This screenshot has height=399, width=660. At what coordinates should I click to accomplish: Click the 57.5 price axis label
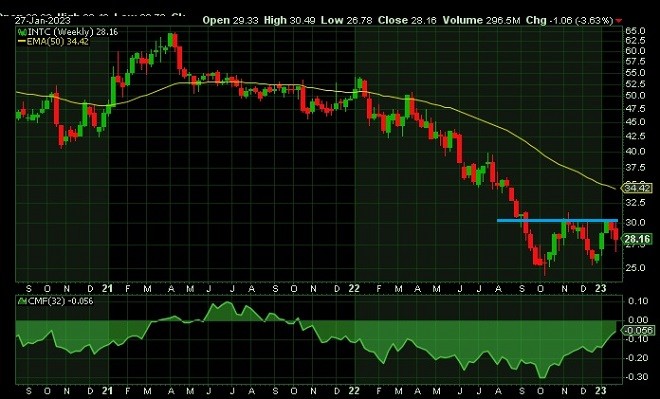coord(635,61)
